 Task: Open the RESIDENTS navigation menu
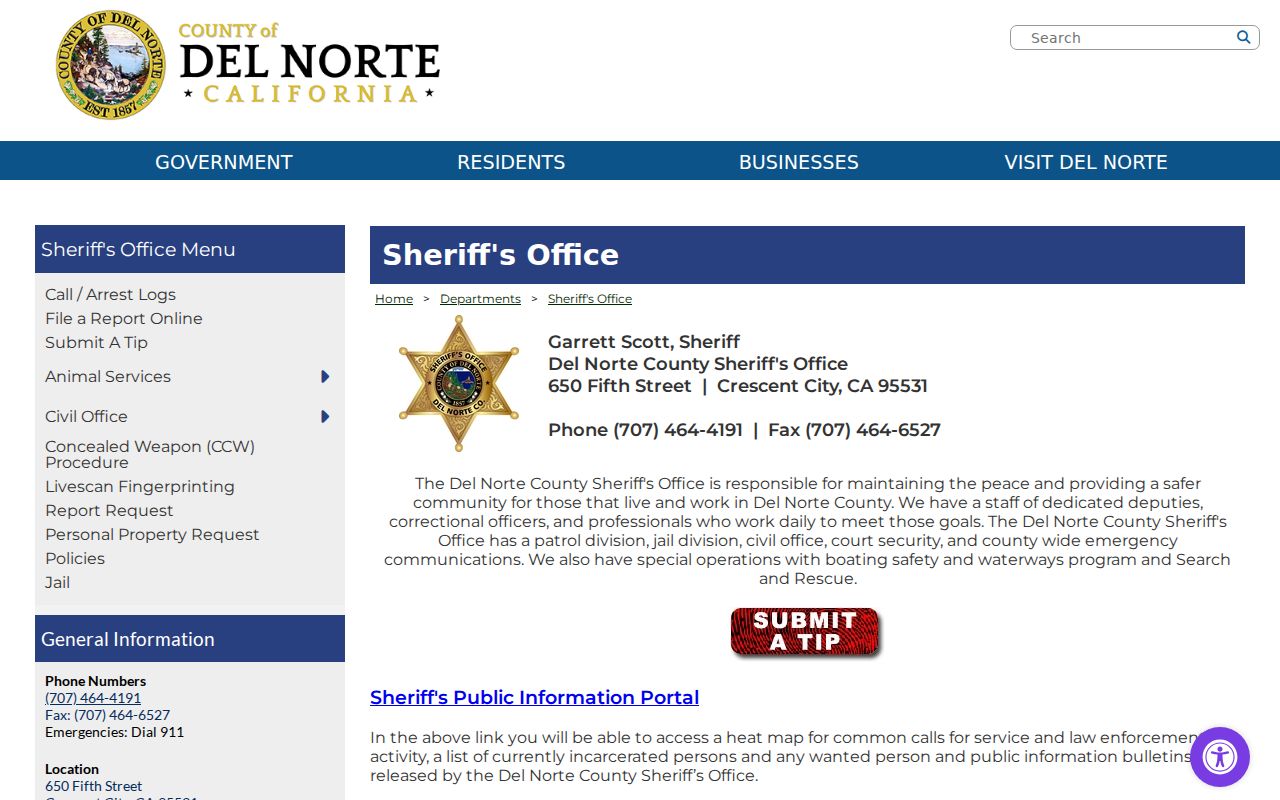point(511,162)
